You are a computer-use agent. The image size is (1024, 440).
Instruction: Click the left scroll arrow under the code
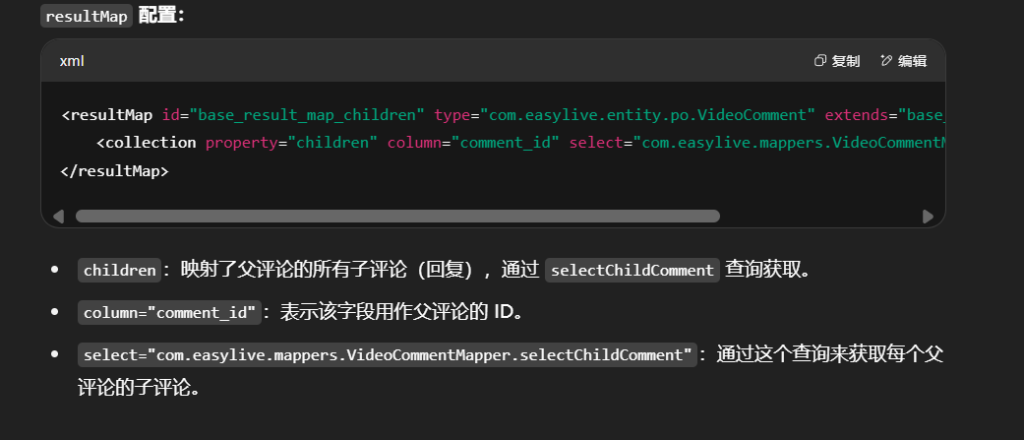pyautogui.click(x=58, y=216)
